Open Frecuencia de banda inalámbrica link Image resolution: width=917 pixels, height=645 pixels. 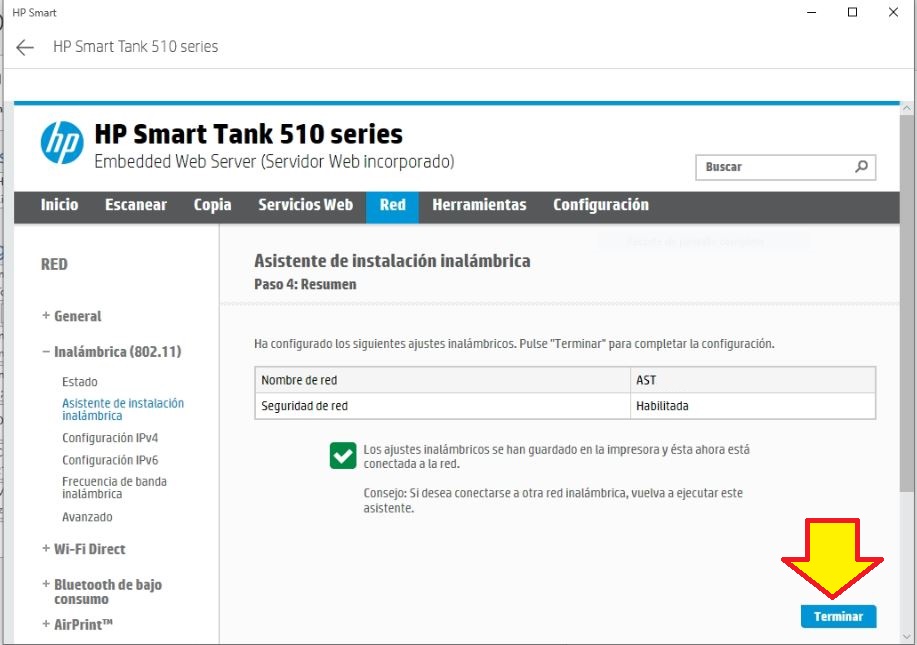click(x=114, y=488)
